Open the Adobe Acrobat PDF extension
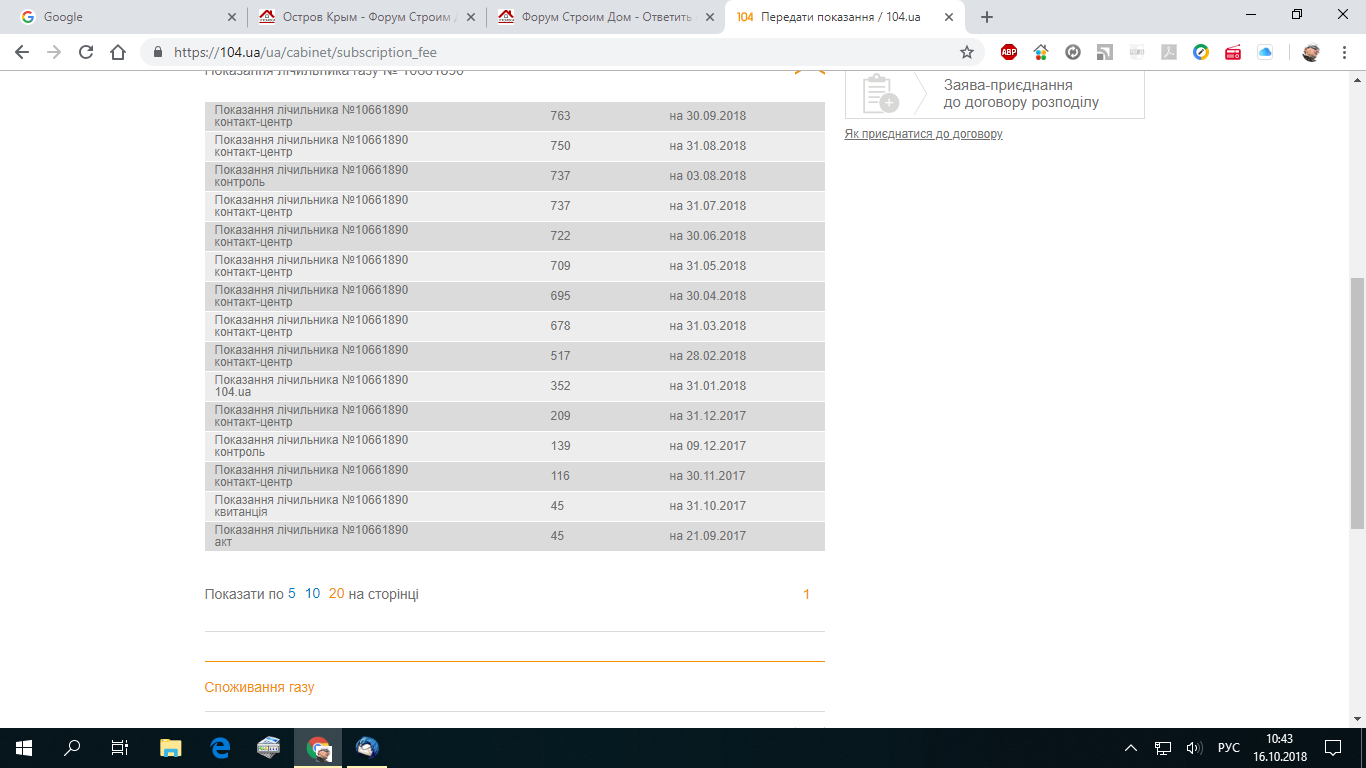 [x=1169, y=52]
